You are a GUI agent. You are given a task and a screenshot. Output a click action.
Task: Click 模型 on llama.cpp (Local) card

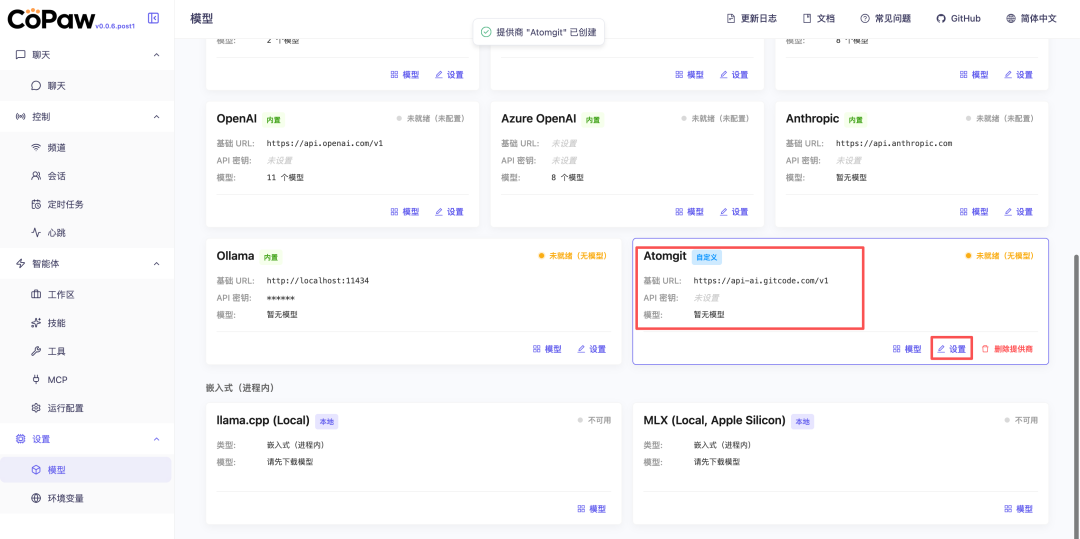coord(592,509)
